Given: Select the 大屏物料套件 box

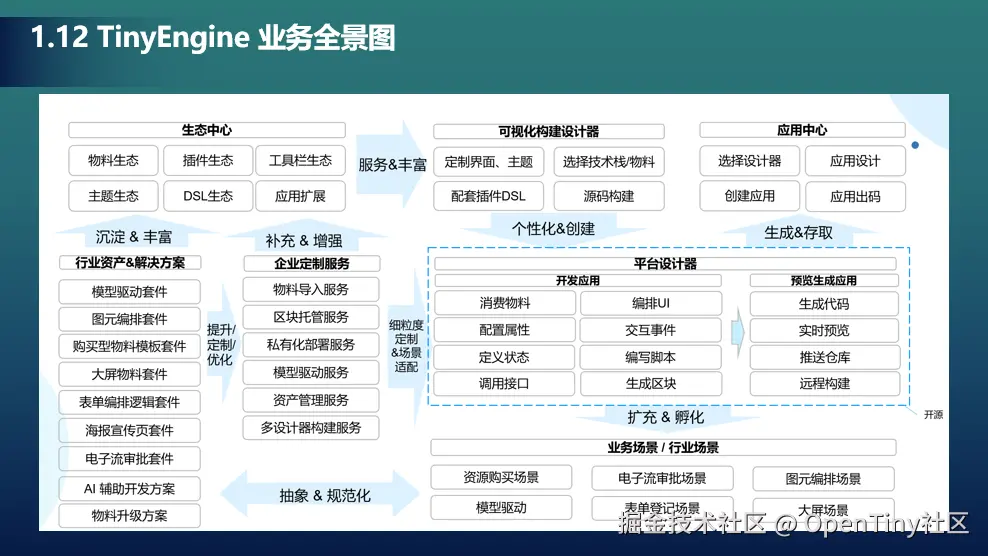Looking at the screenshot, I should coord(130,374).
